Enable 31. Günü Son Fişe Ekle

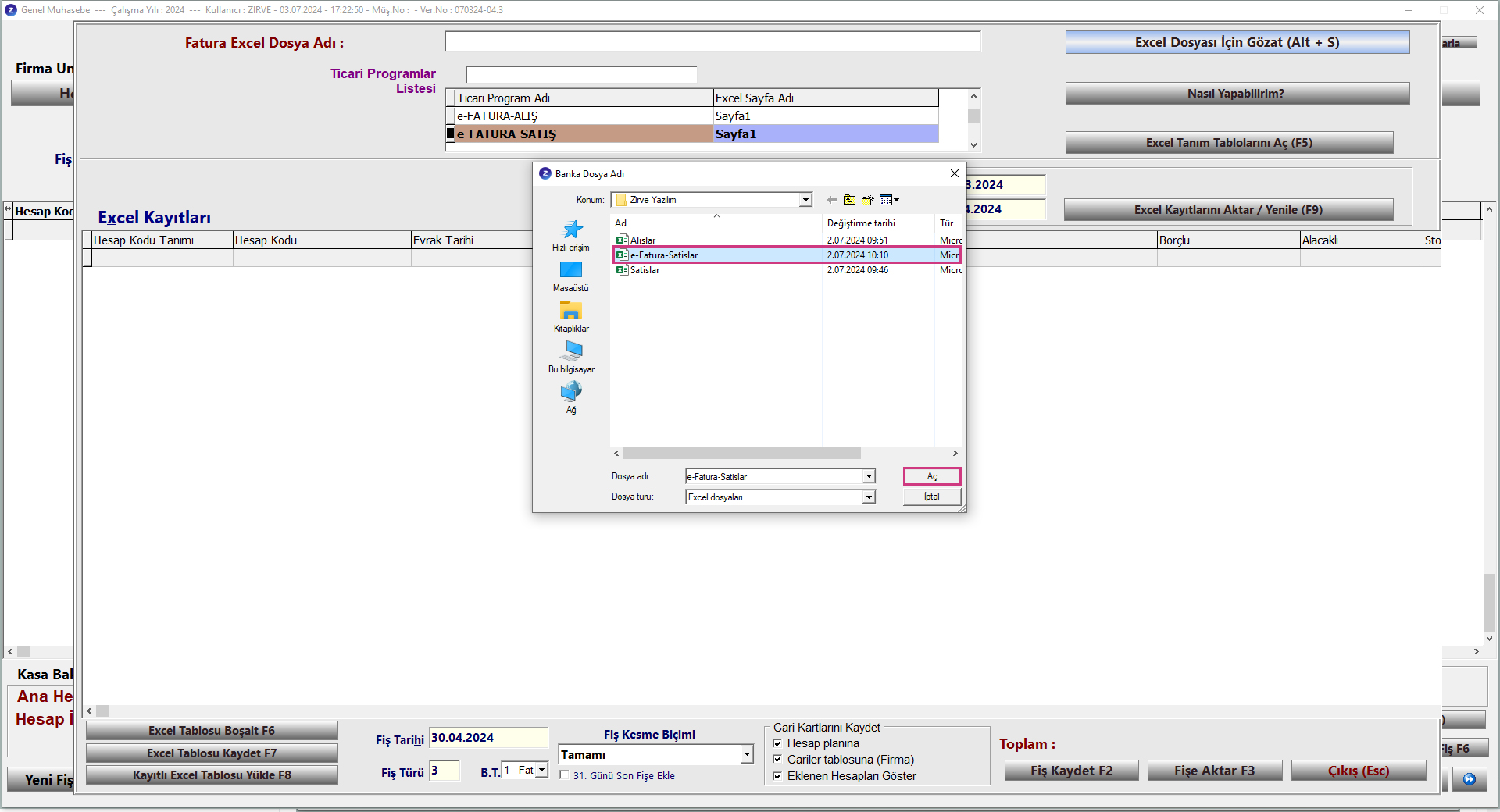pos(565,775)
